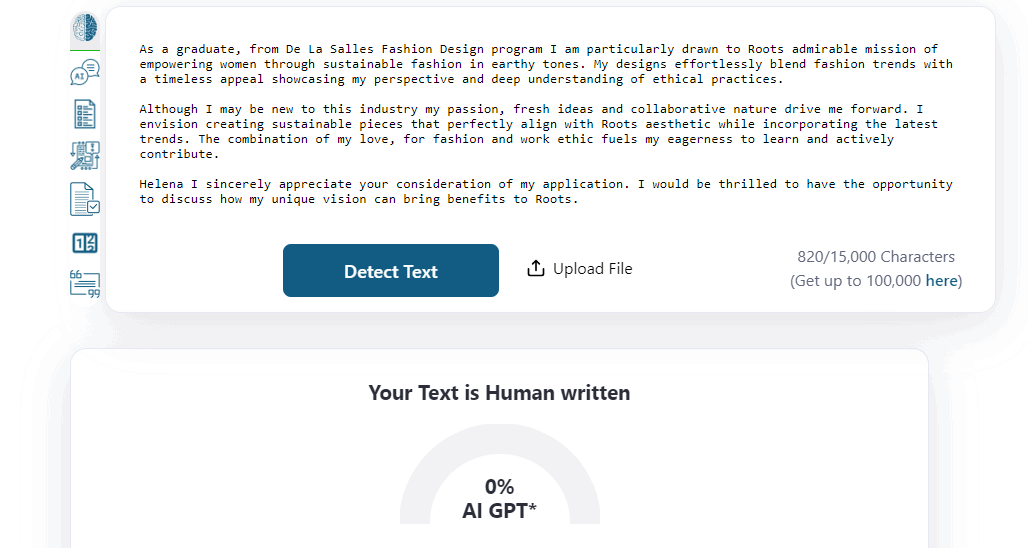Open the pencil paraphraser tool icon
Image resolution: width=1028 pixels, height=548 pixels.
(x=85, y=156)
